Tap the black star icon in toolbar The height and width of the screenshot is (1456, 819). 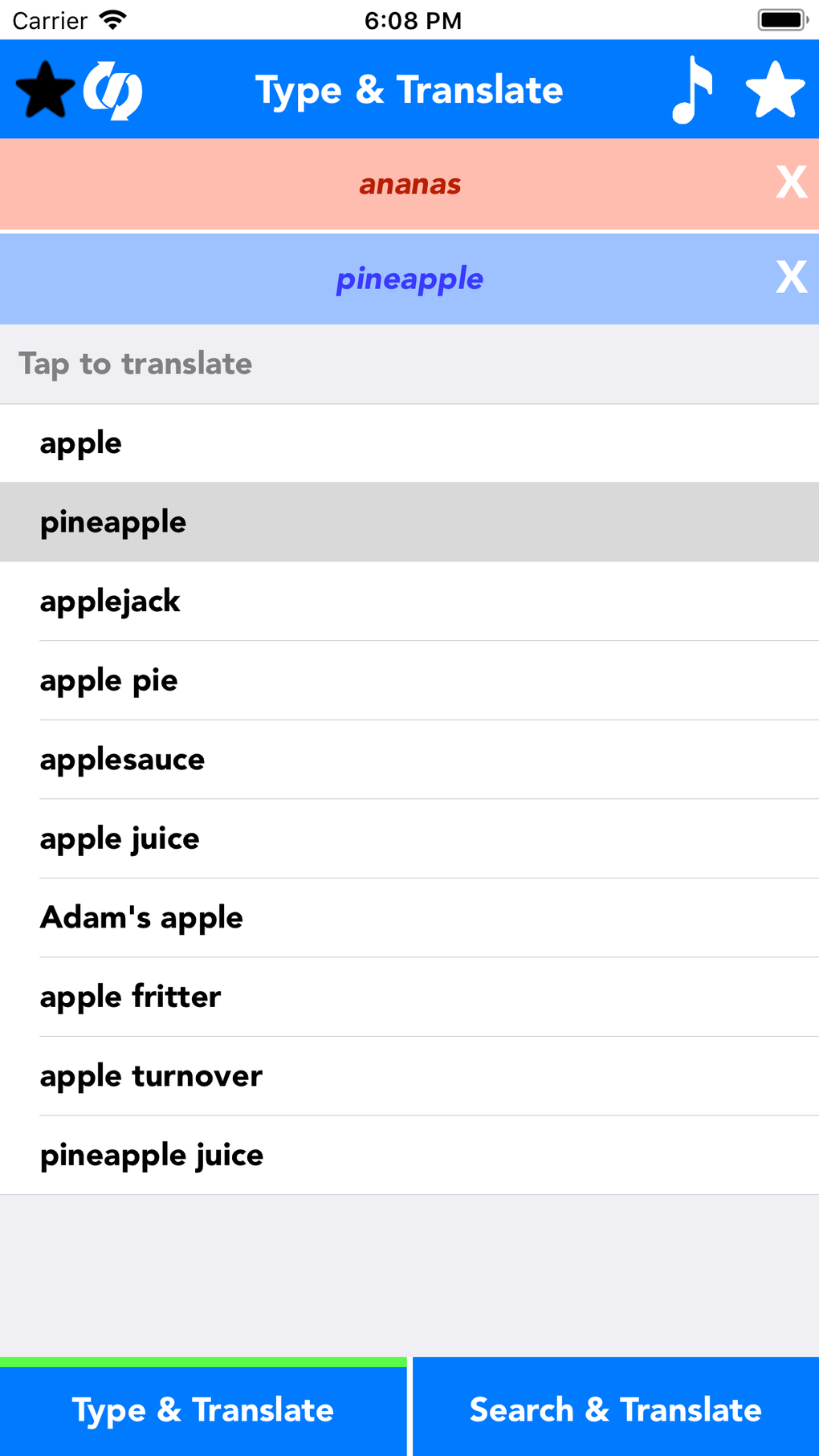(x=46, y=91)
